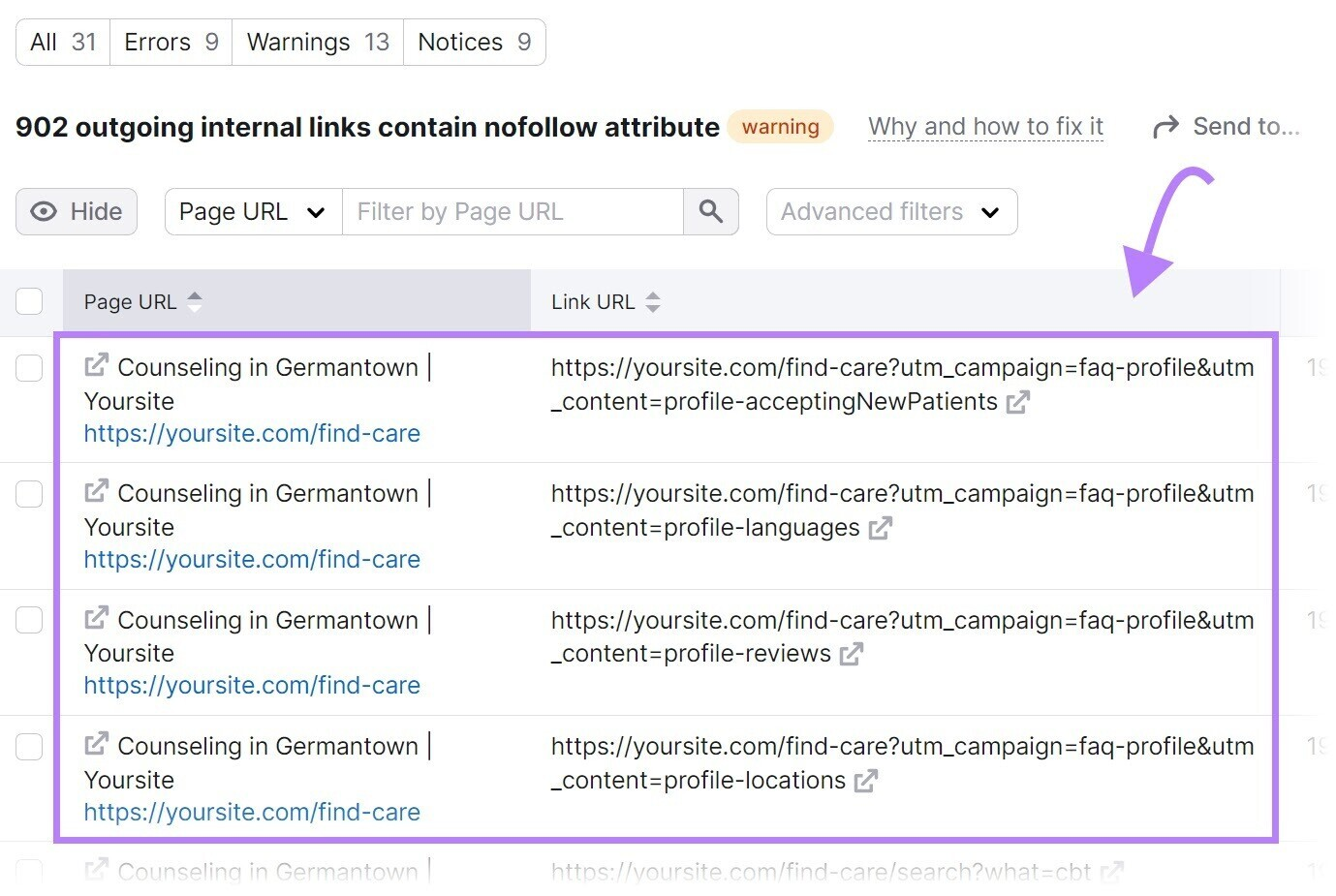Click the external link icon beside profile-reviews URL

850,655
